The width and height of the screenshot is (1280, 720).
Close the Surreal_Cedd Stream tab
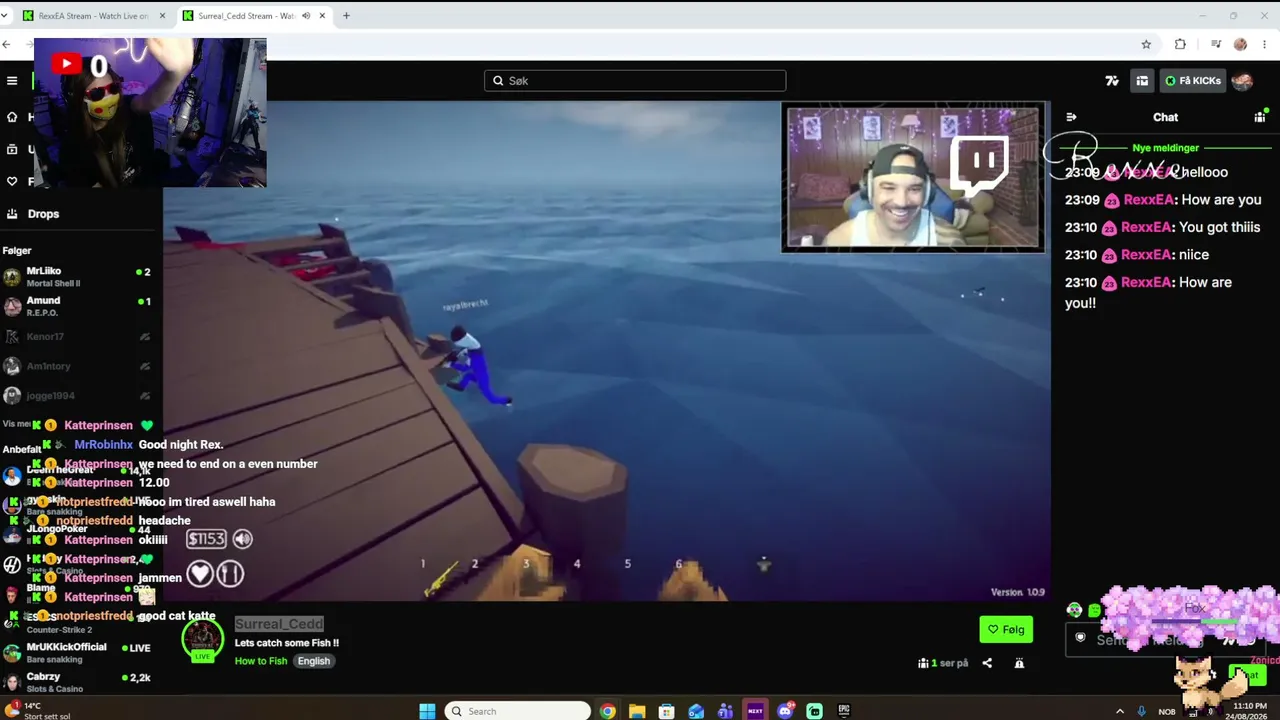[322, 16]
